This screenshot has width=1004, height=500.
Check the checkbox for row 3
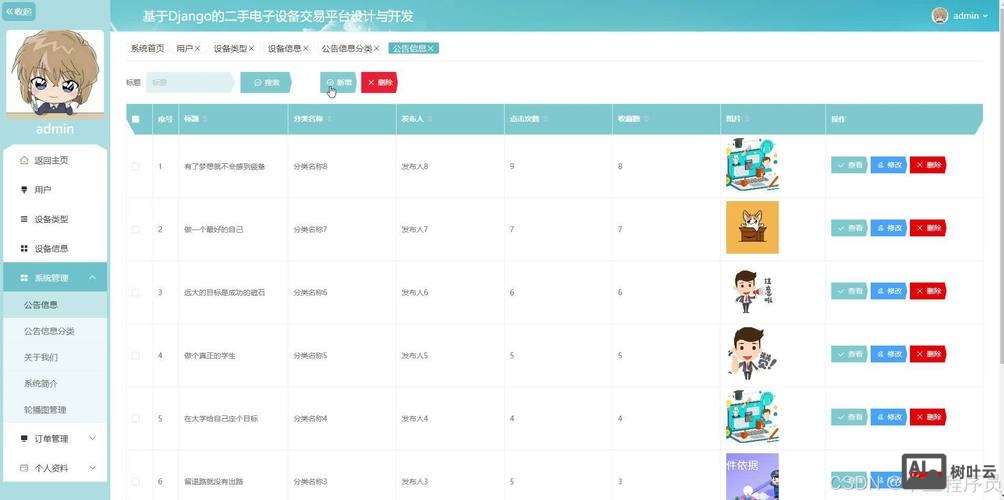(x=136, y=292)
